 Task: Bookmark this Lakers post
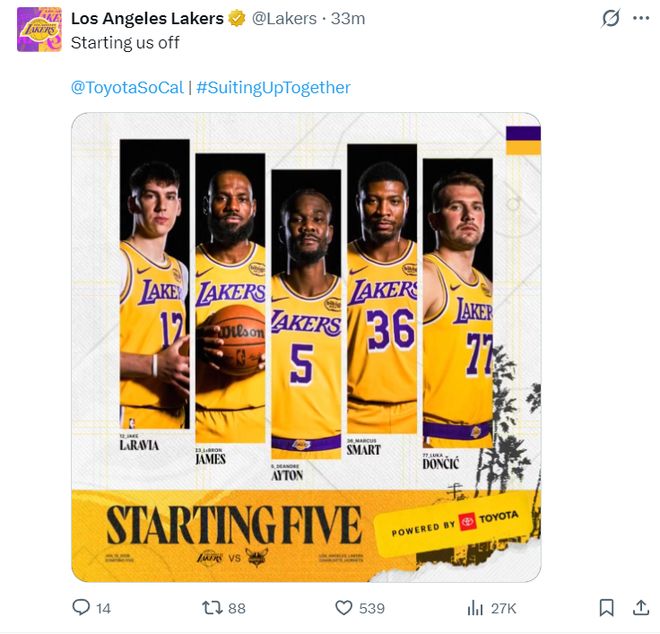(x=606, y=607)
